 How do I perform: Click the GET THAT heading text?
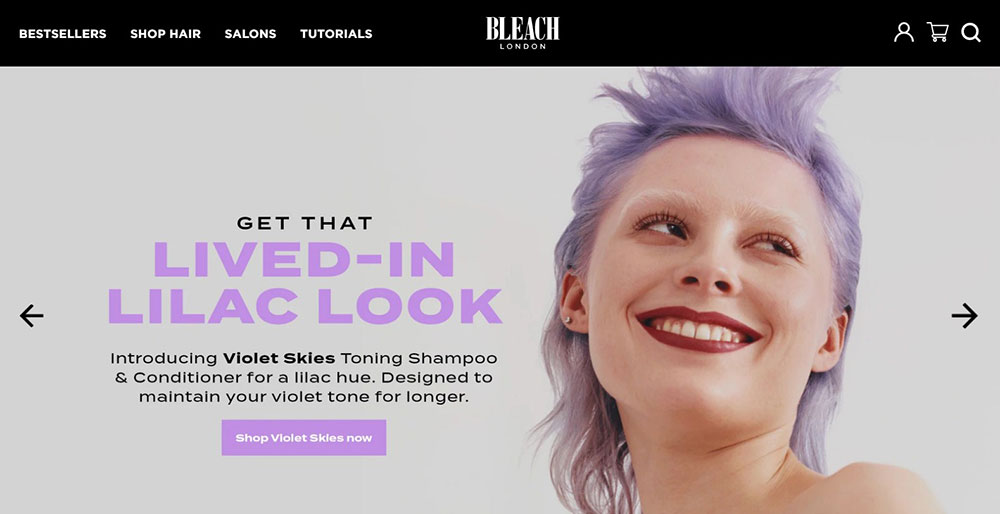(305, 223)
